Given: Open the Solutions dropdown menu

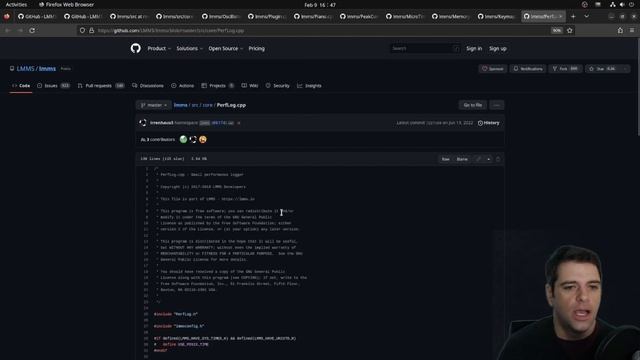Looking at the screenshot, I should tap(189, 48).
